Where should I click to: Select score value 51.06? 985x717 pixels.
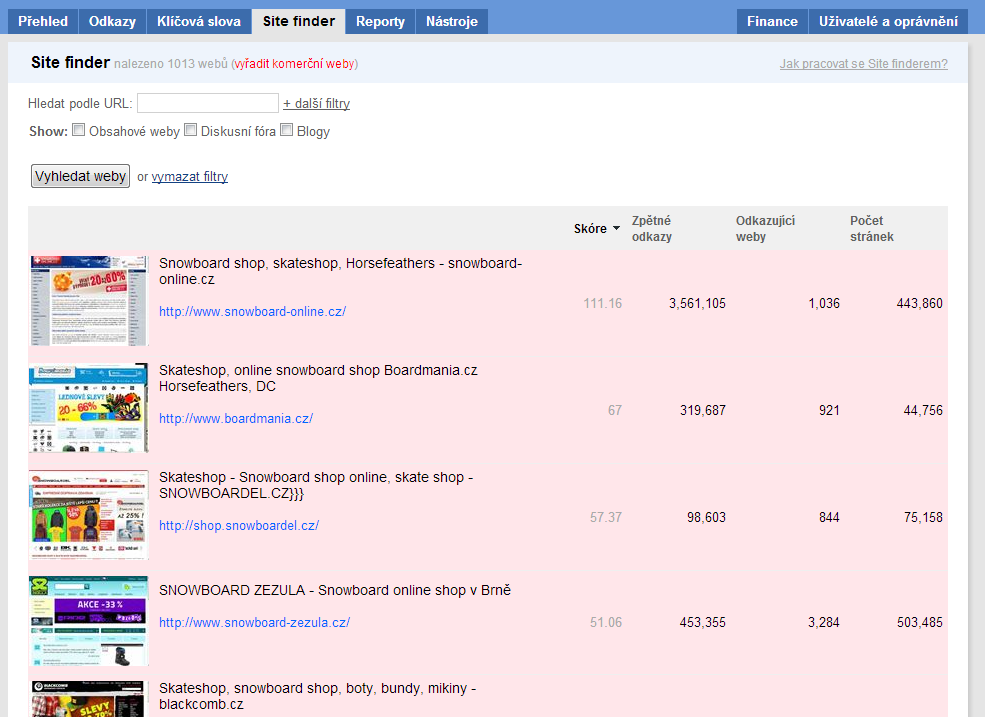point(606,622)
